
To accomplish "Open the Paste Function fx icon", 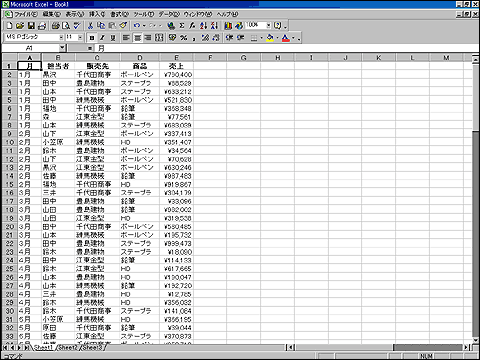I will coord(192,26).
